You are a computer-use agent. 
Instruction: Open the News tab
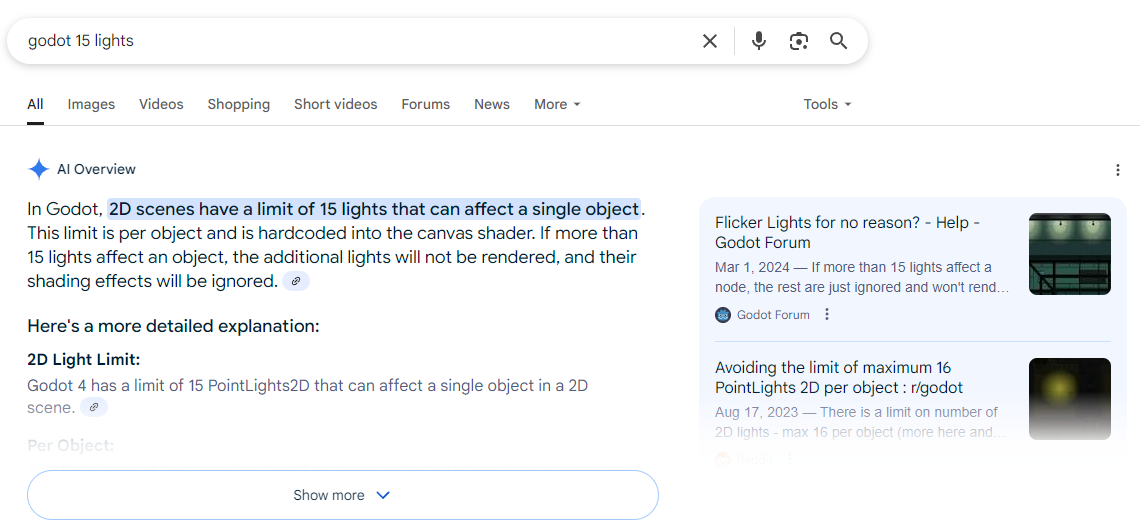(x=491, y=105)
